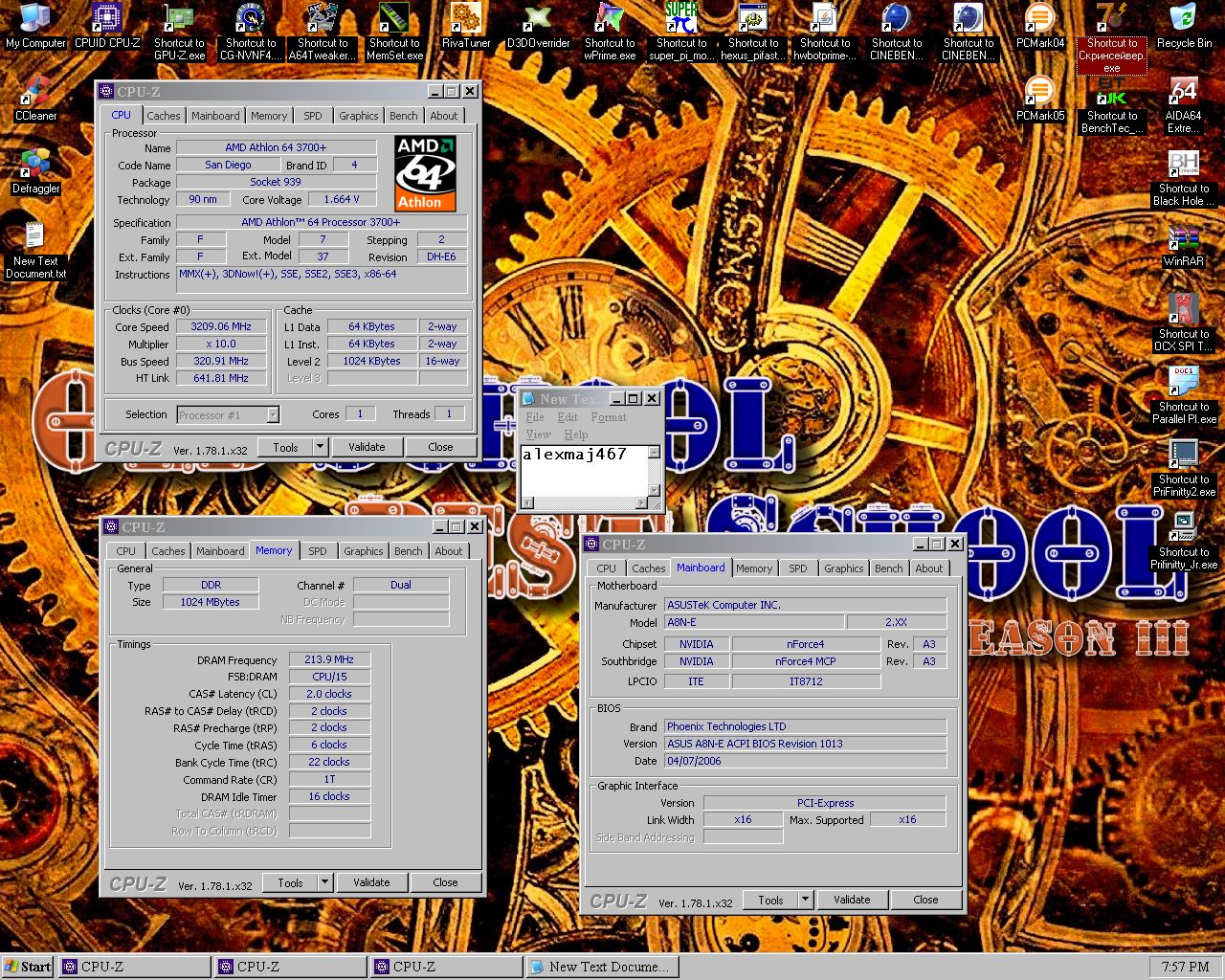Open the Processor #1 selection dropdown
Image resolution: width=1225 pixels, height=980 pixels.
click(229, 414)
